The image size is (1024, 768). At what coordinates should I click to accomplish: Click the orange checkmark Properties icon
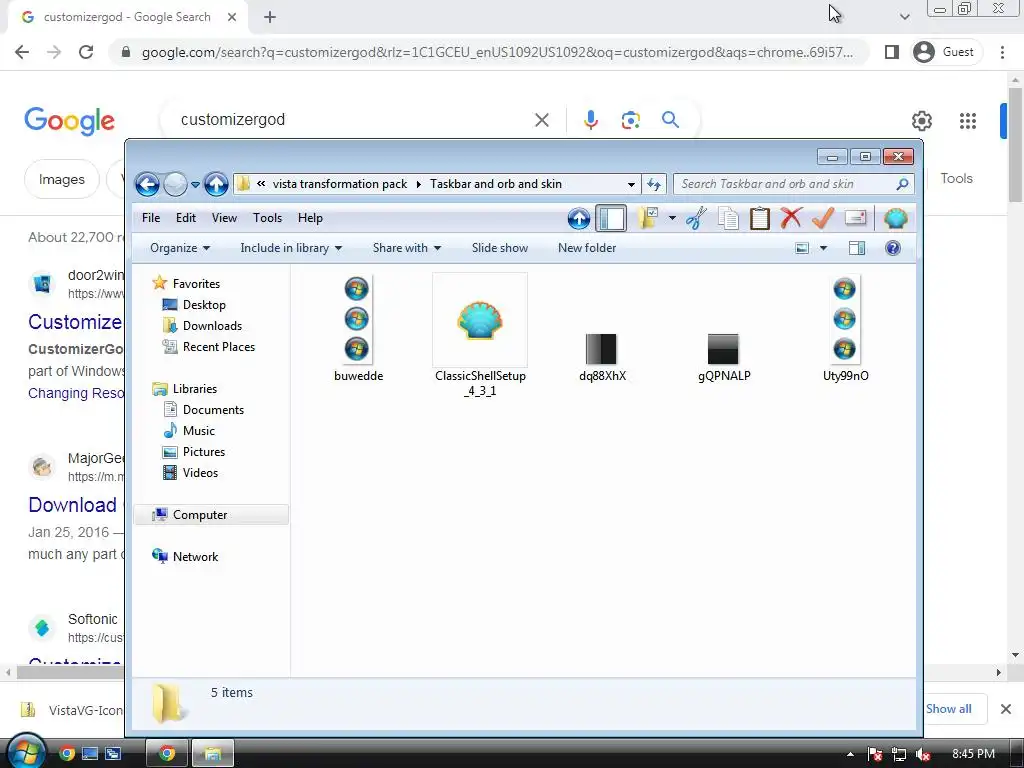coord(823,218)
